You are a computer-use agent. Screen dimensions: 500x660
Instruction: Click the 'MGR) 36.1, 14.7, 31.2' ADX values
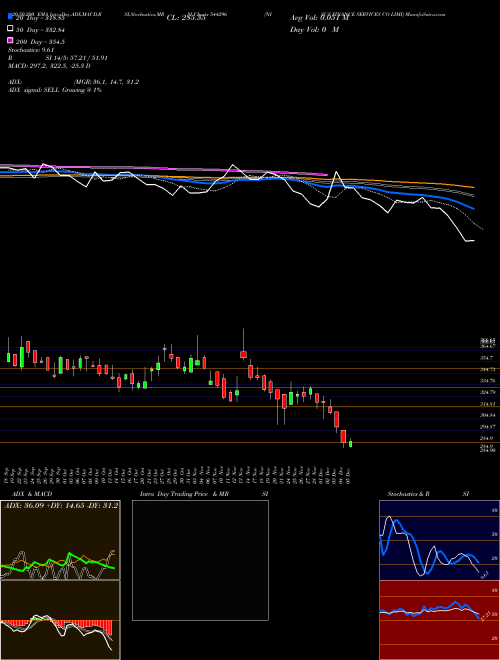[106, 82]
